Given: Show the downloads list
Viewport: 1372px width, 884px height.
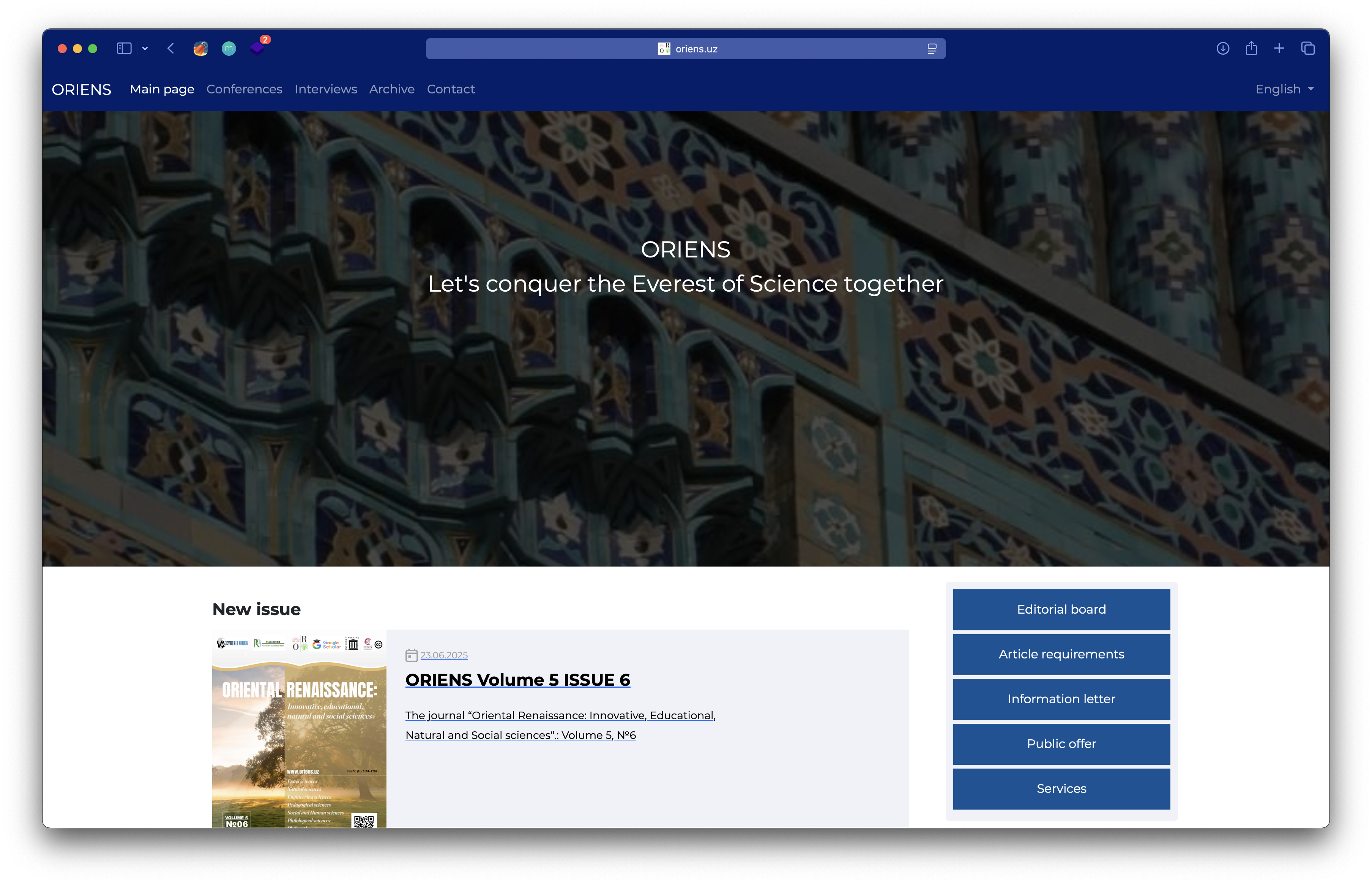Looking at the screenshot, I should [x=1223, y=48].
